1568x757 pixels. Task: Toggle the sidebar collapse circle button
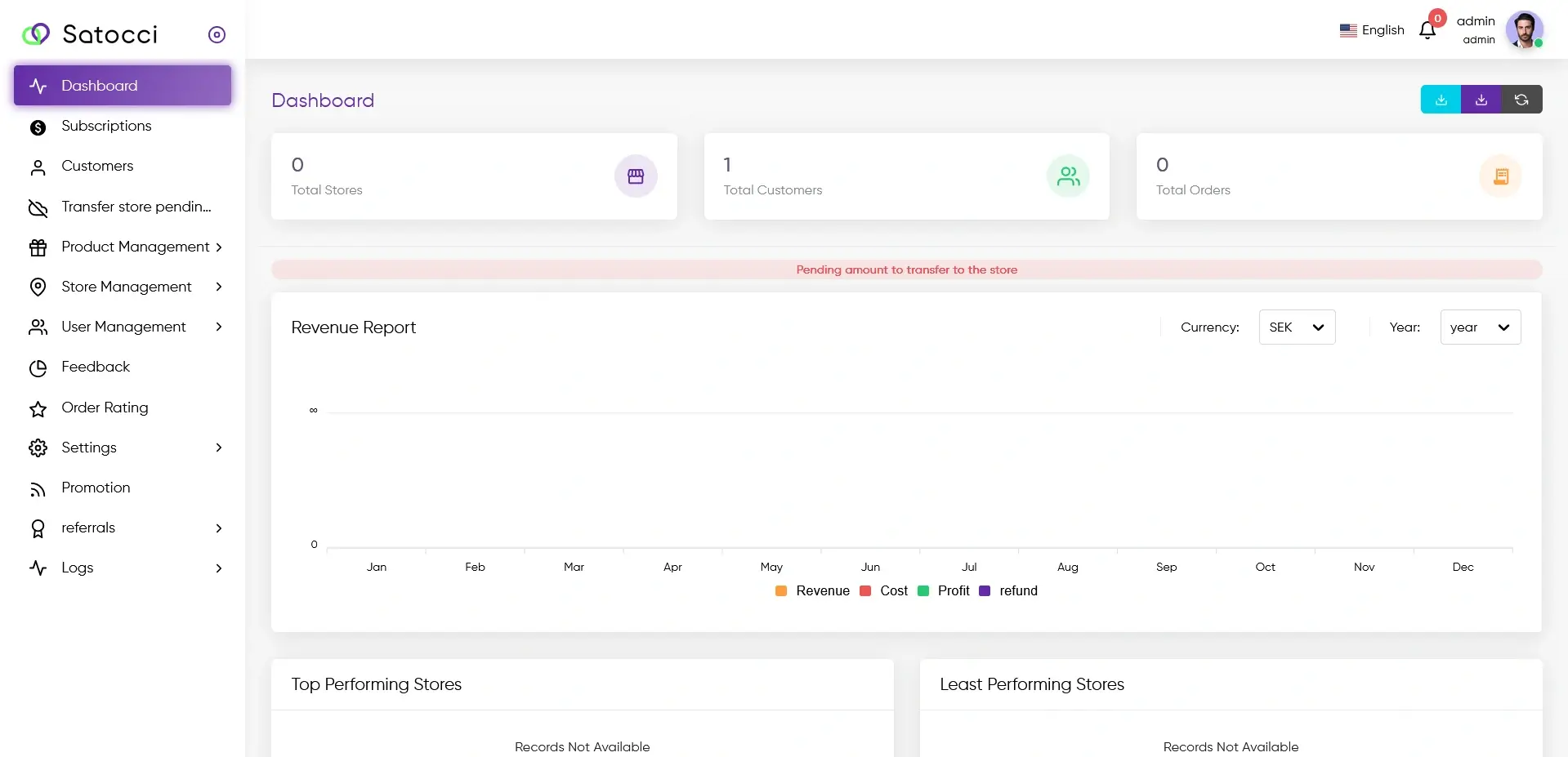coord(217,34)
